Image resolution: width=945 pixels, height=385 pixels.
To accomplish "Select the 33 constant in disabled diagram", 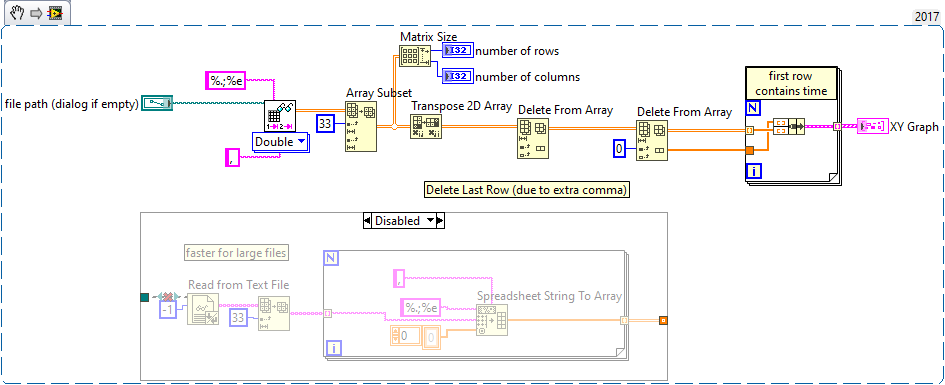I will tap(238, 318).
